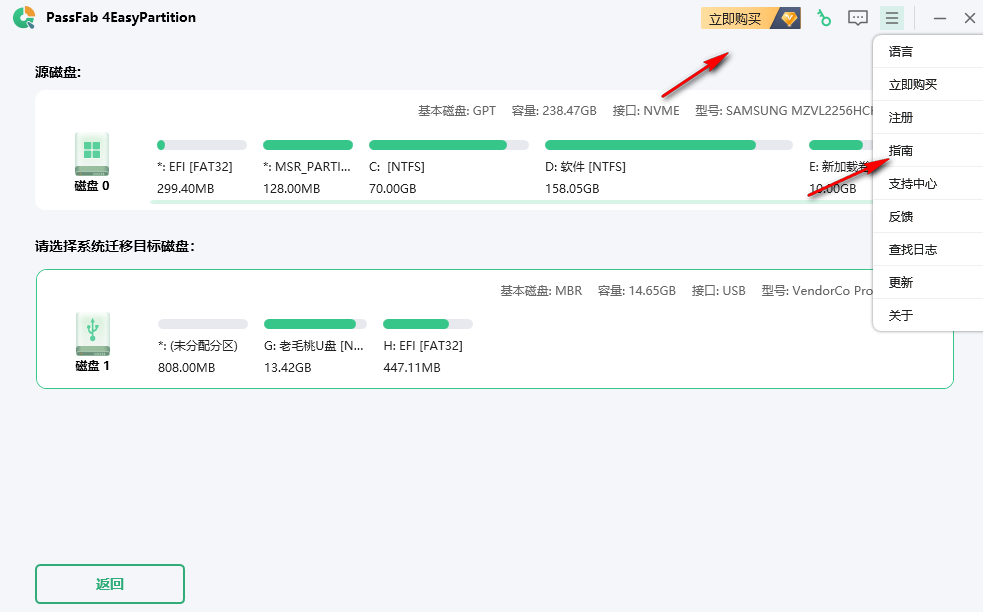Click the 70.00GB size text
The image size is (983, 612).
point(392,189)
